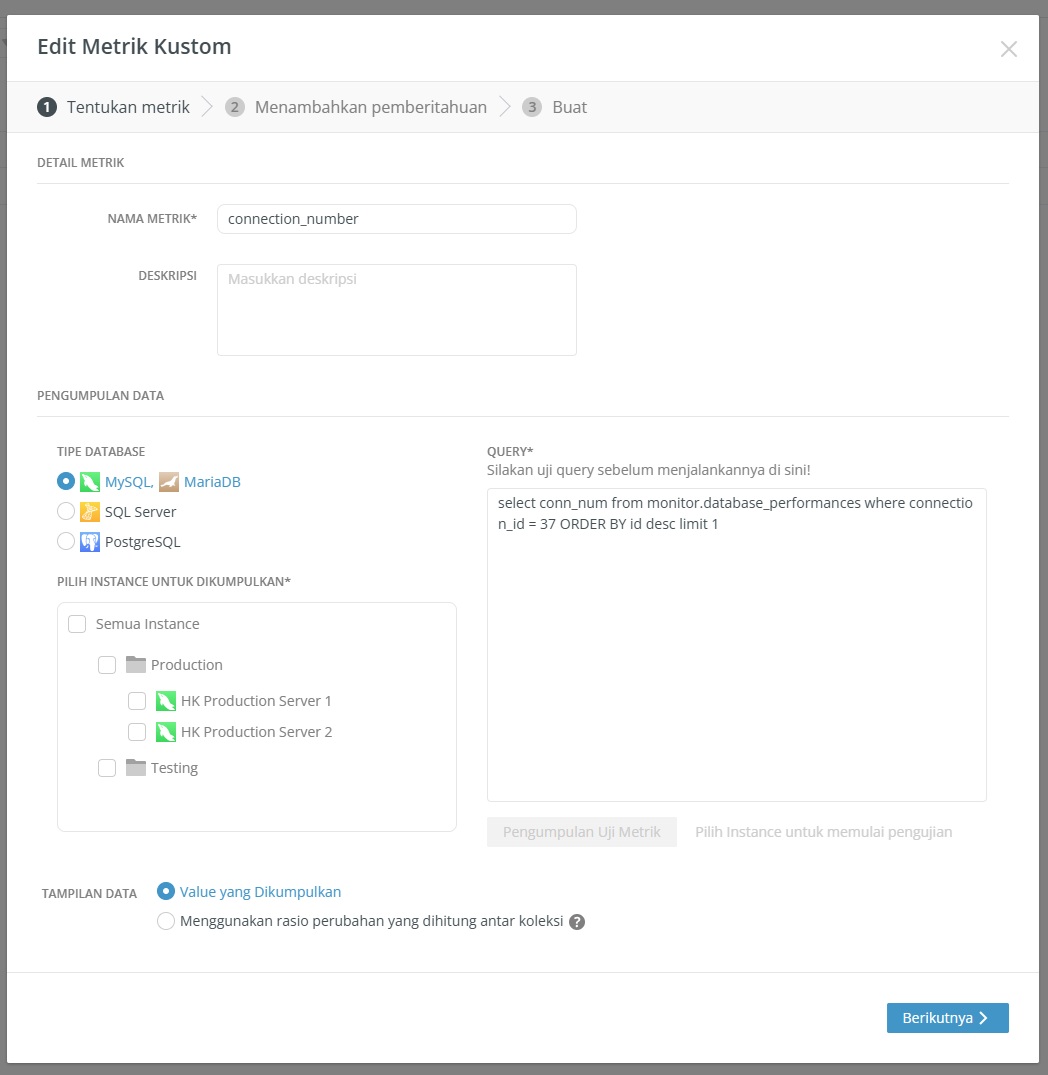Check the Testing folder checkbox
This screenshot has width=1048, height=1075.
coord(107,768)
